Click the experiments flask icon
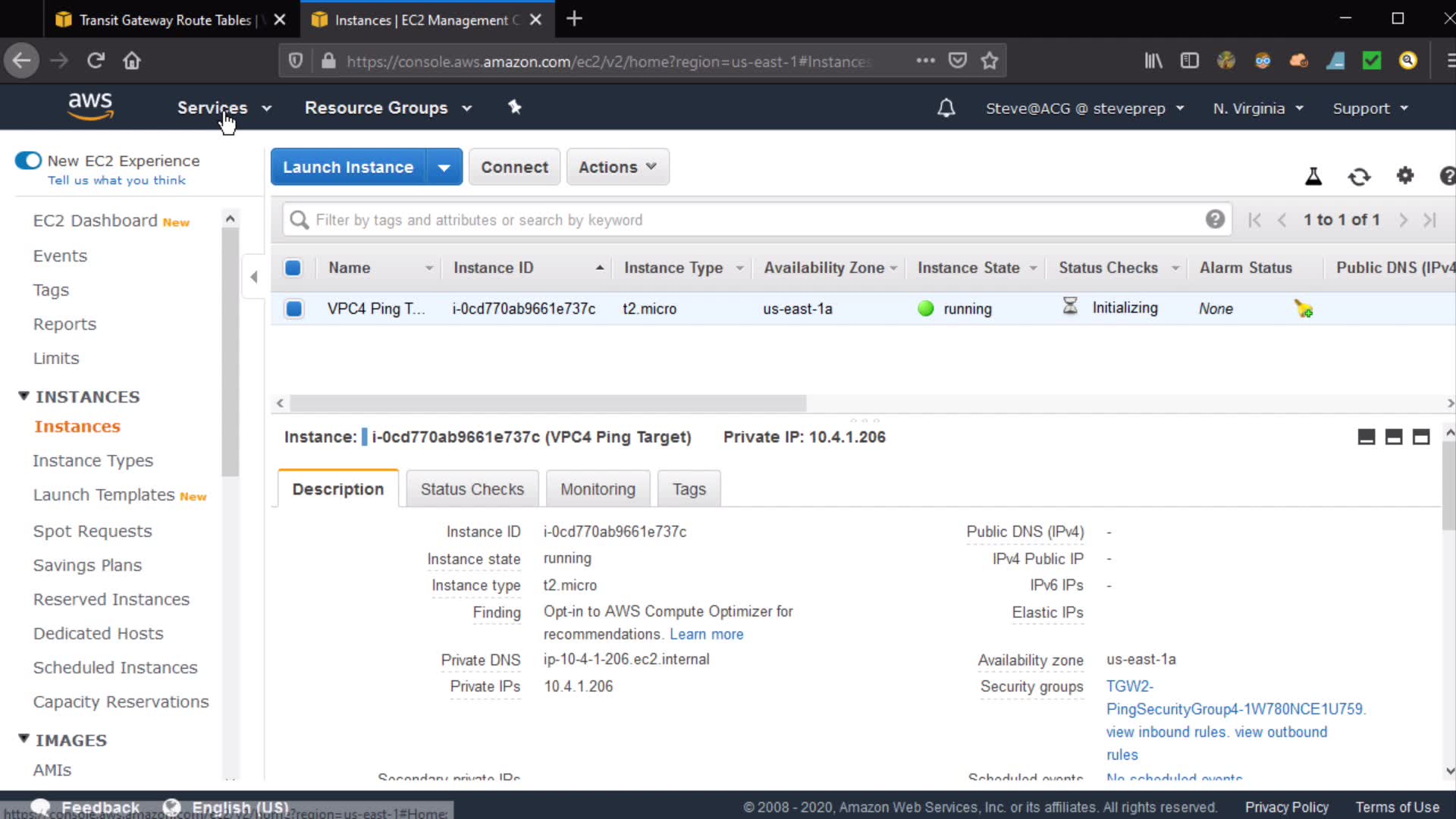 (1313, 177)
